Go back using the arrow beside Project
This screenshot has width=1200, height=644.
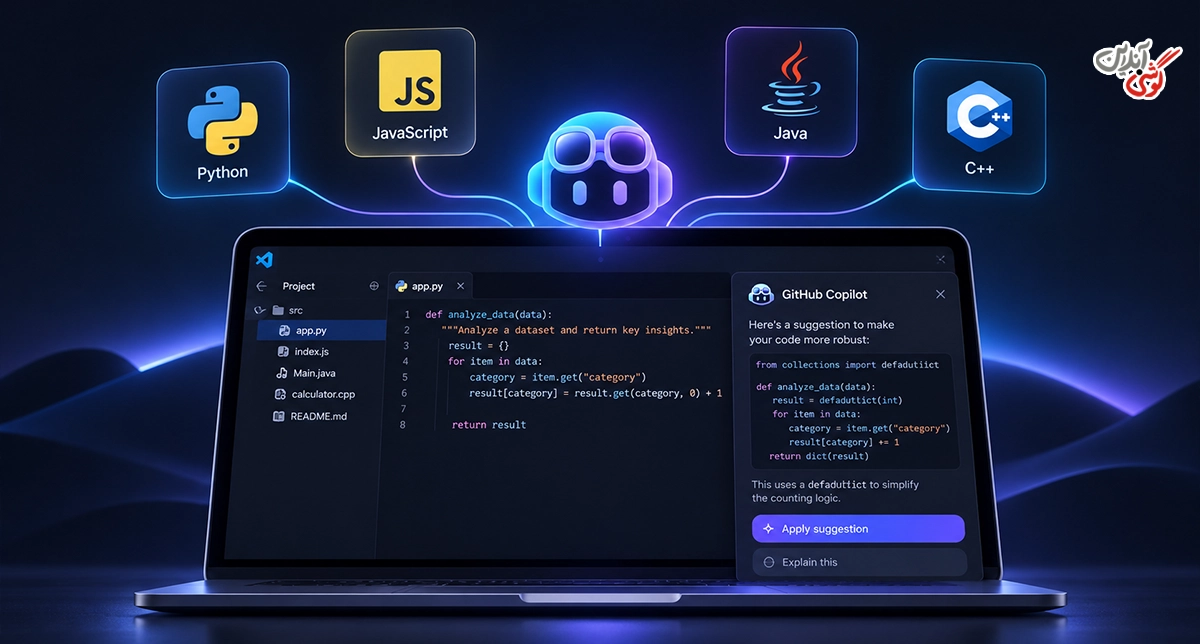coord(262,286)
